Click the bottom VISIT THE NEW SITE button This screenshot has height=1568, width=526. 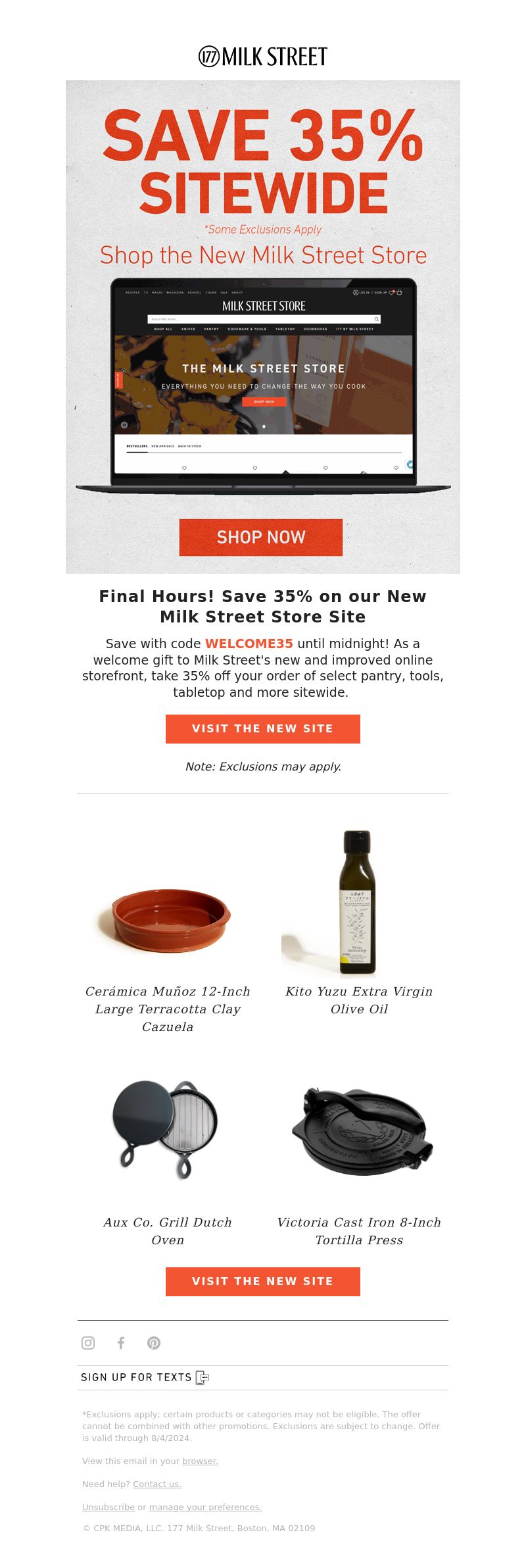[263, 1282]
